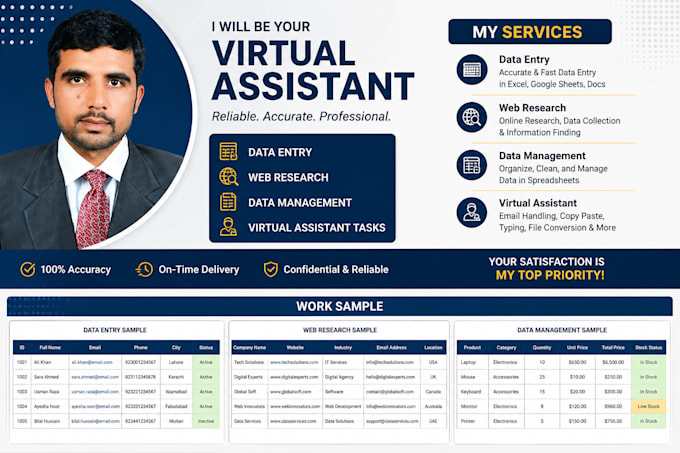Click the 'Low Stock' status cell for Monitor
This screenshot has width=680, height=453.
point(648,407)
